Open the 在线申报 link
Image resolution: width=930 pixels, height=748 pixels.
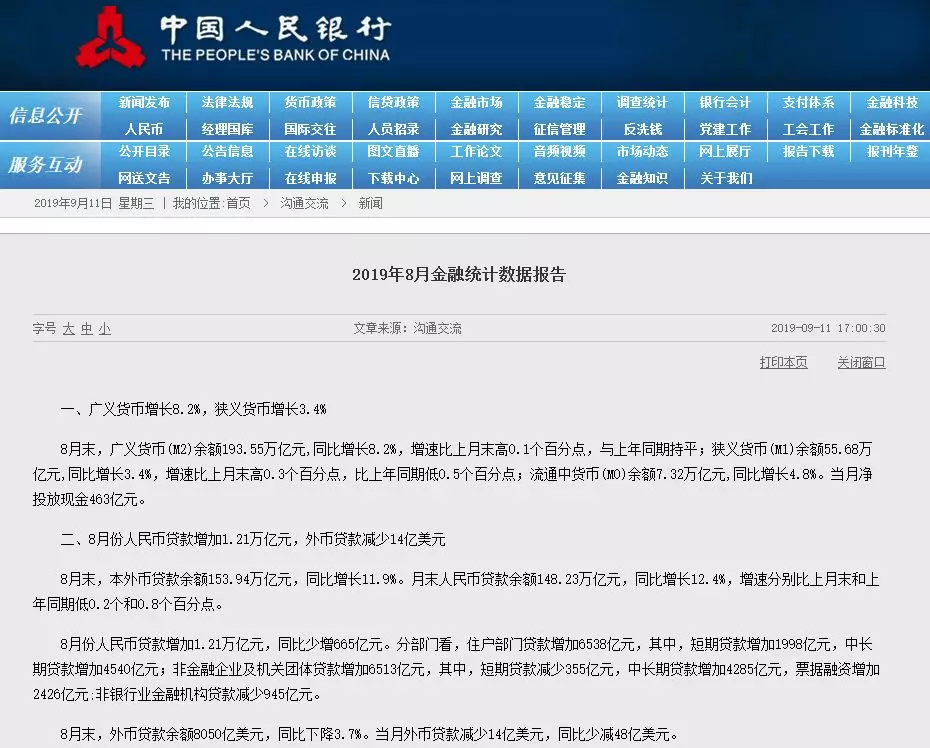[x=310, y=178]
